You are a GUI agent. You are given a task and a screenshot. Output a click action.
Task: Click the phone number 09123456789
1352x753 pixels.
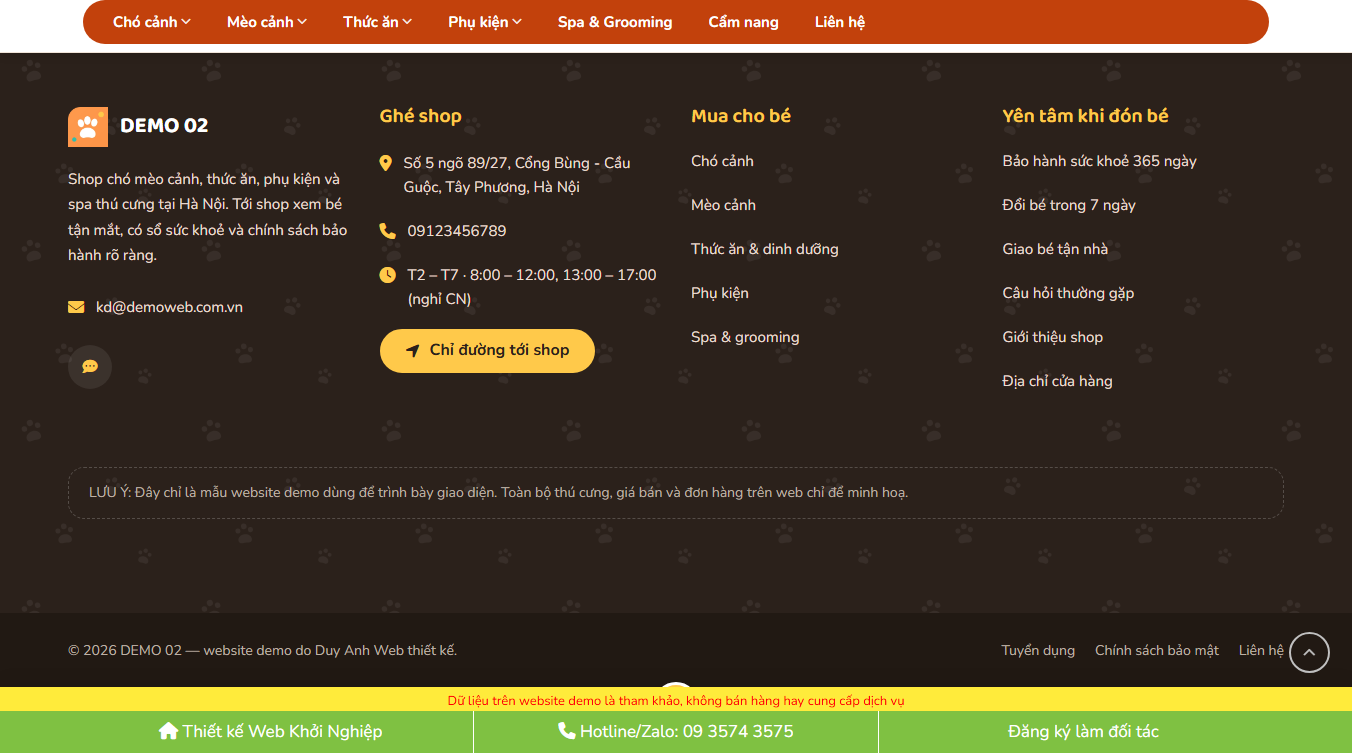click(x=457, y=231)
